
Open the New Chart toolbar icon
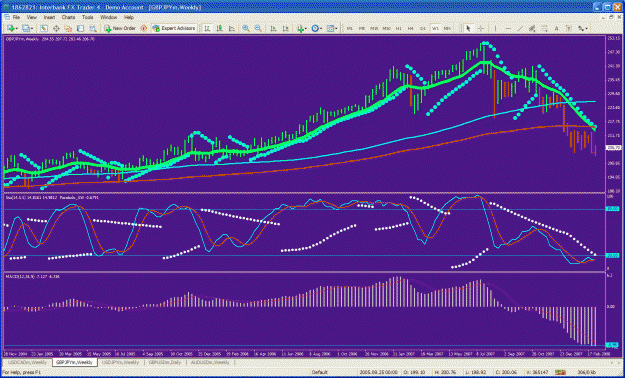tap(10, 28)
